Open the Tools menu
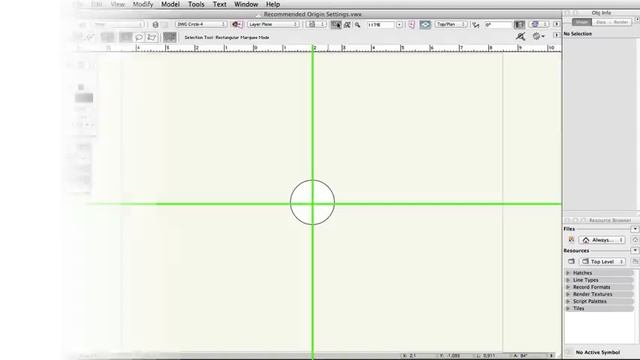Viewport: 640px width, 360px height. (x=196, y=4)
